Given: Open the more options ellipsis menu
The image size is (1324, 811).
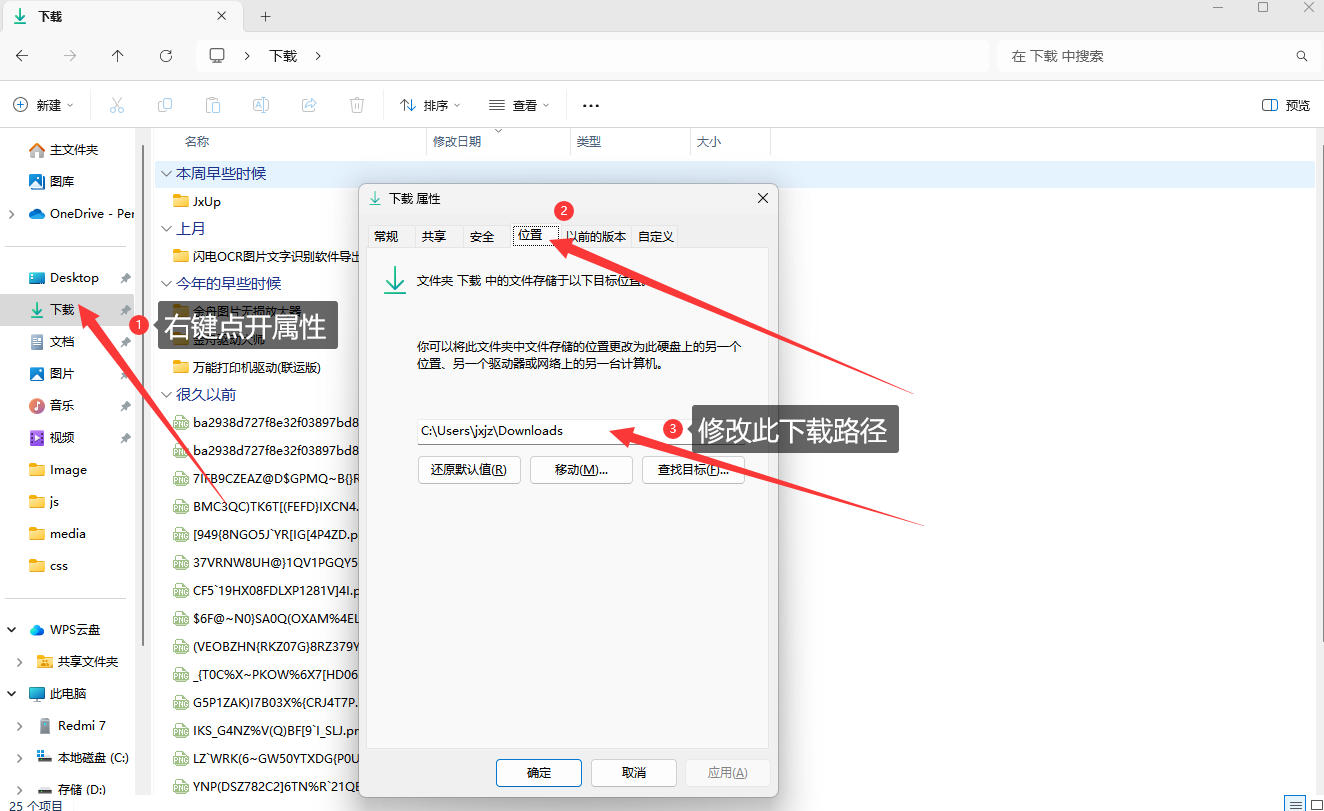Looking at the screenshot, I should 591,105.
